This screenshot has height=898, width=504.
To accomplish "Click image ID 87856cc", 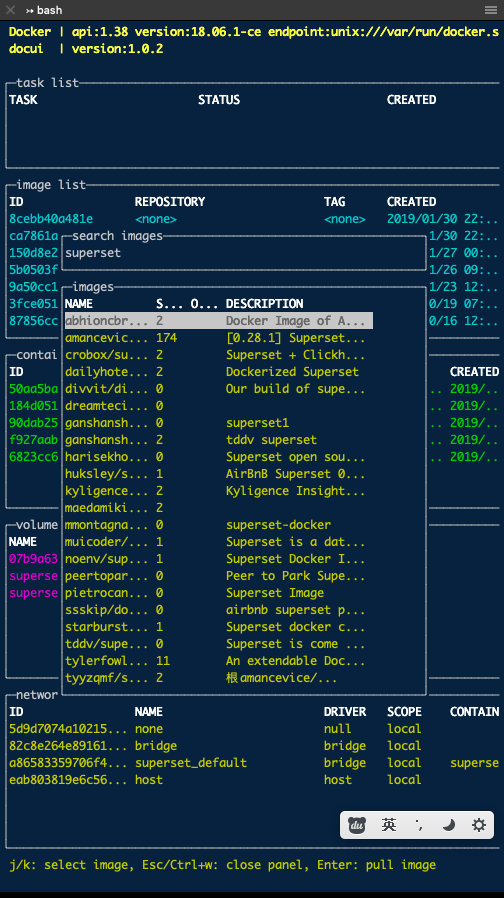I will [x=34, y=321].
